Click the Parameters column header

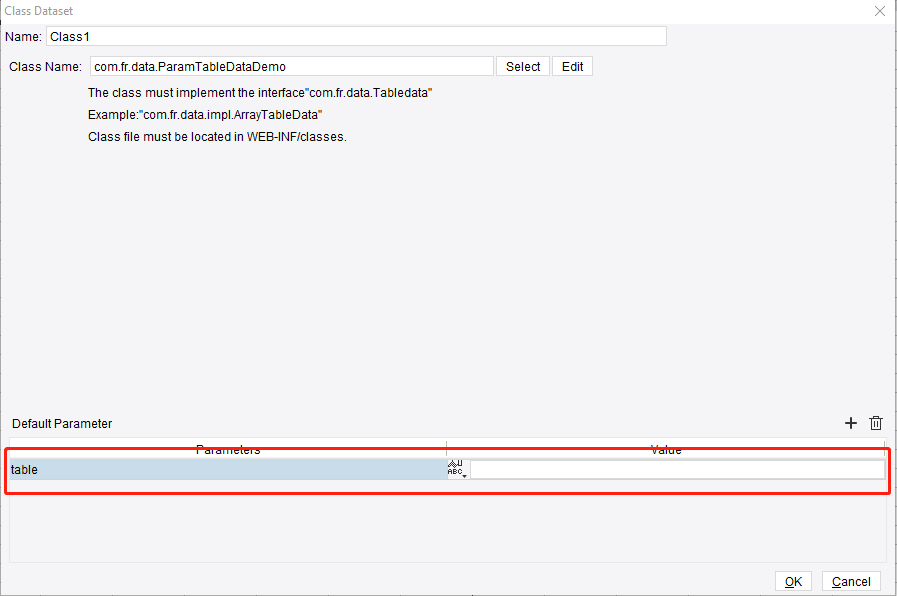click(228, 450)
